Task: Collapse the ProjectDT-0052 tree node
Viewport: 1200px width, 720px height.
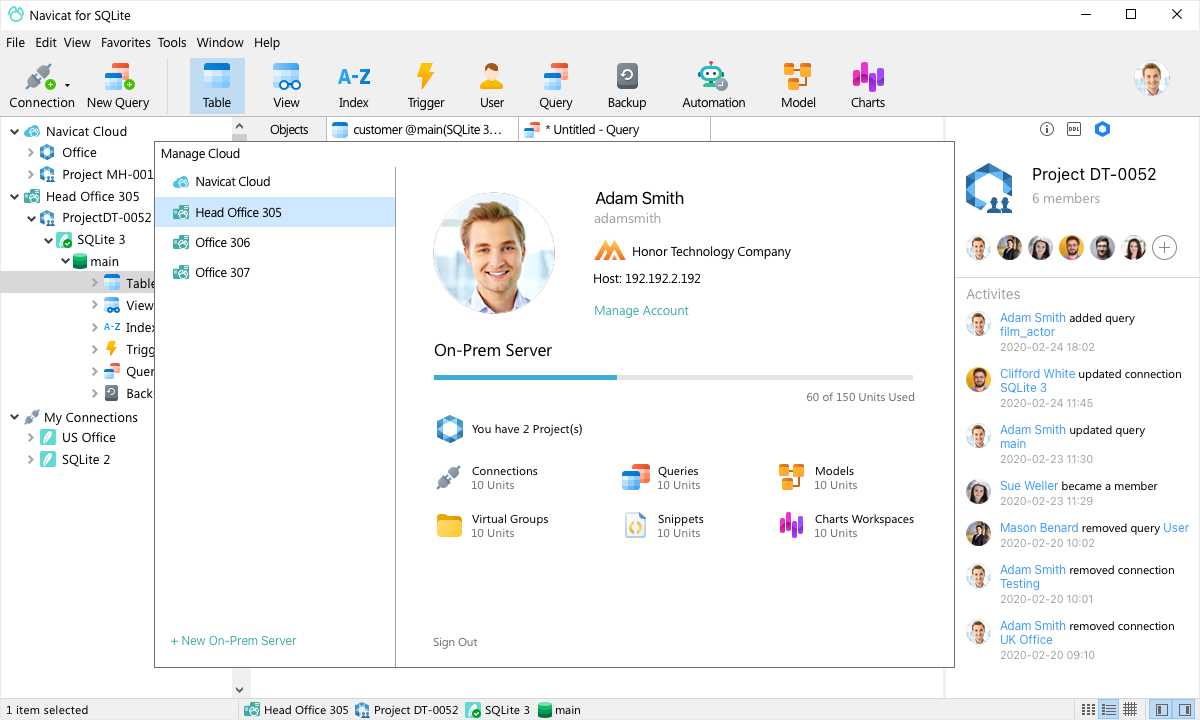Action: (x=30, y=217)
